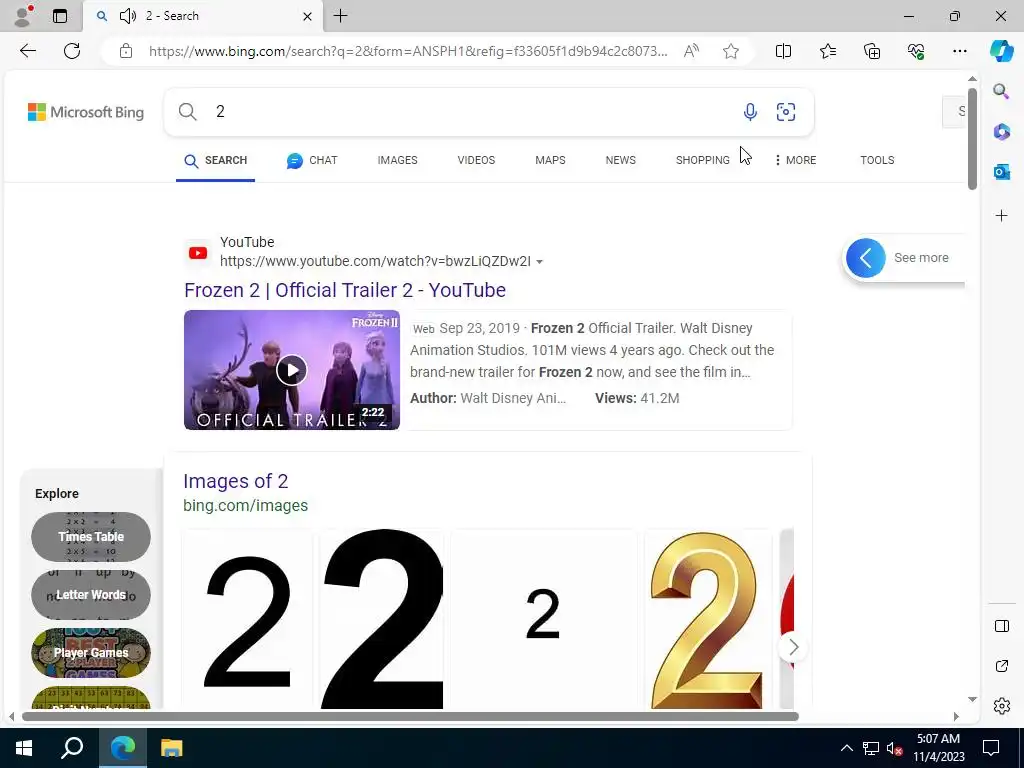Open sidebar search icon
The width and height of the screenshot is (1024, 768).
[1001, 91]
